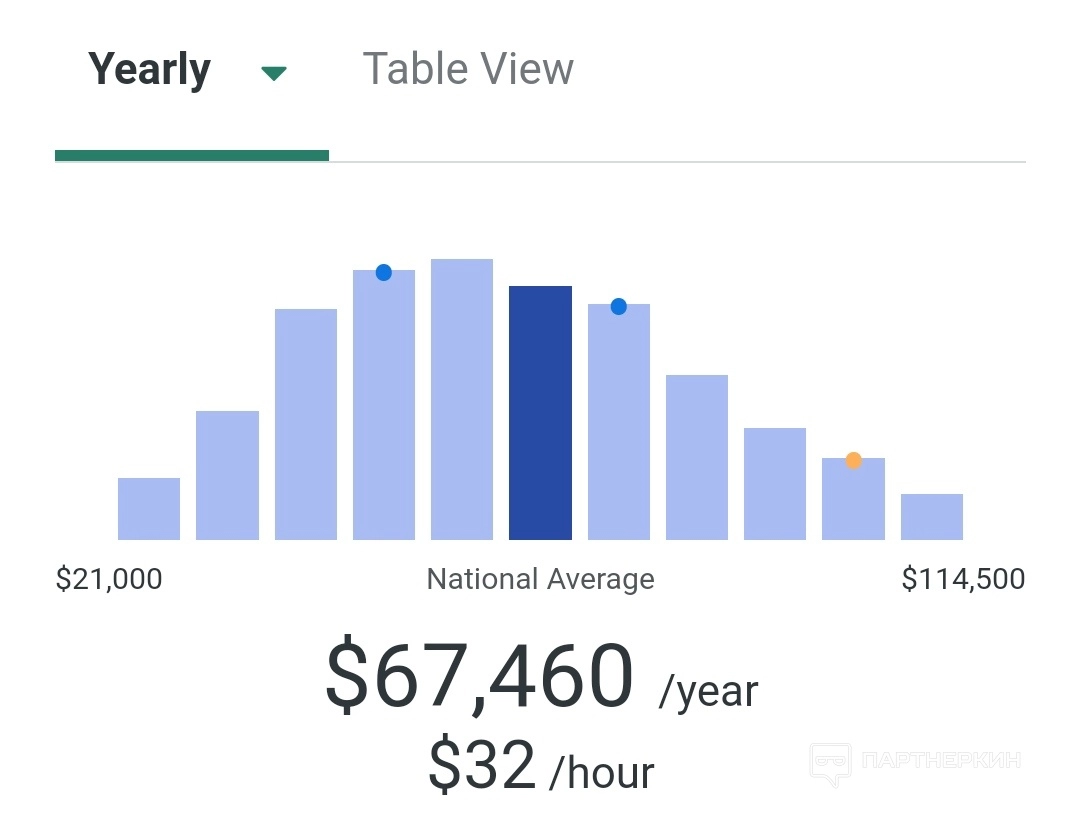Click the dark blue National Average bar

click(x=540, y=413)
